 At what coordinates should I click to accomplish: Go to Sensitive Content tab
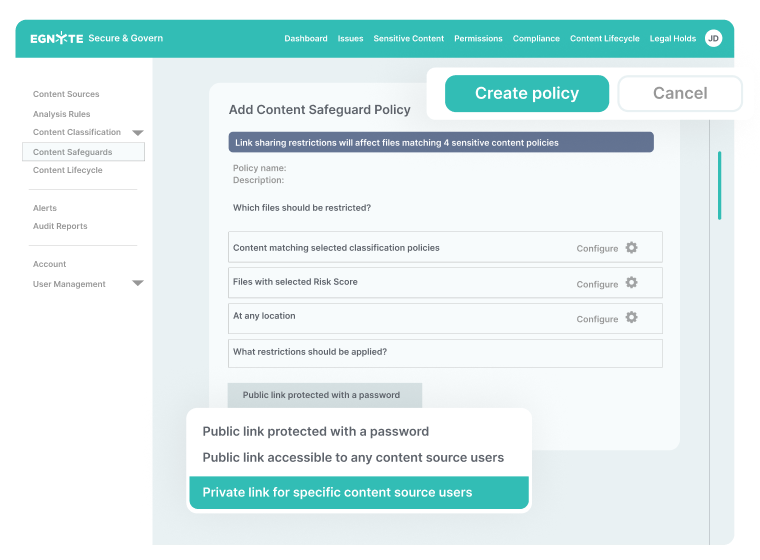(408, 38)
